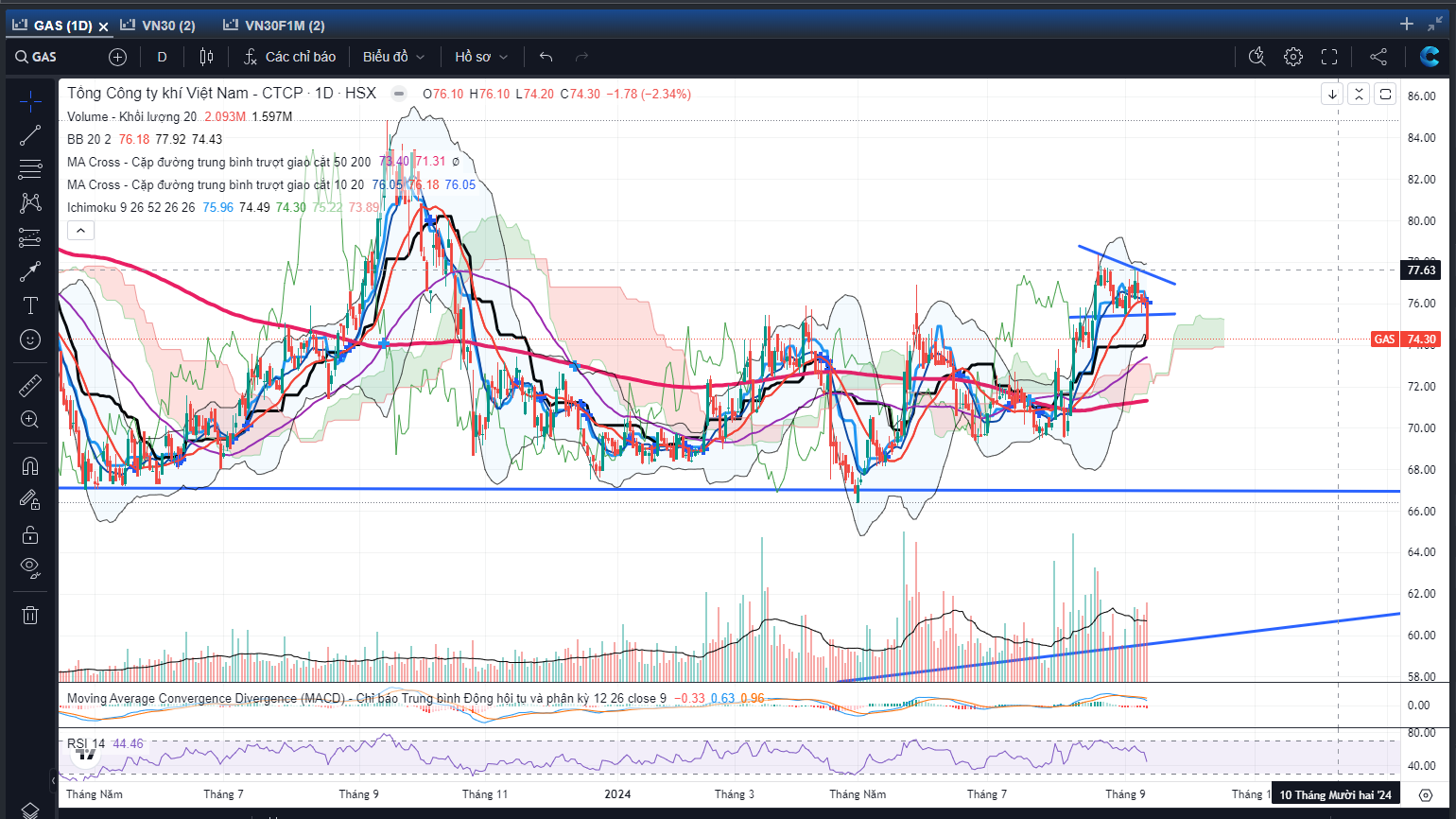Select the crosshair cursor tool
Viewport: 1456px width, 819px height.
[30, 100]
